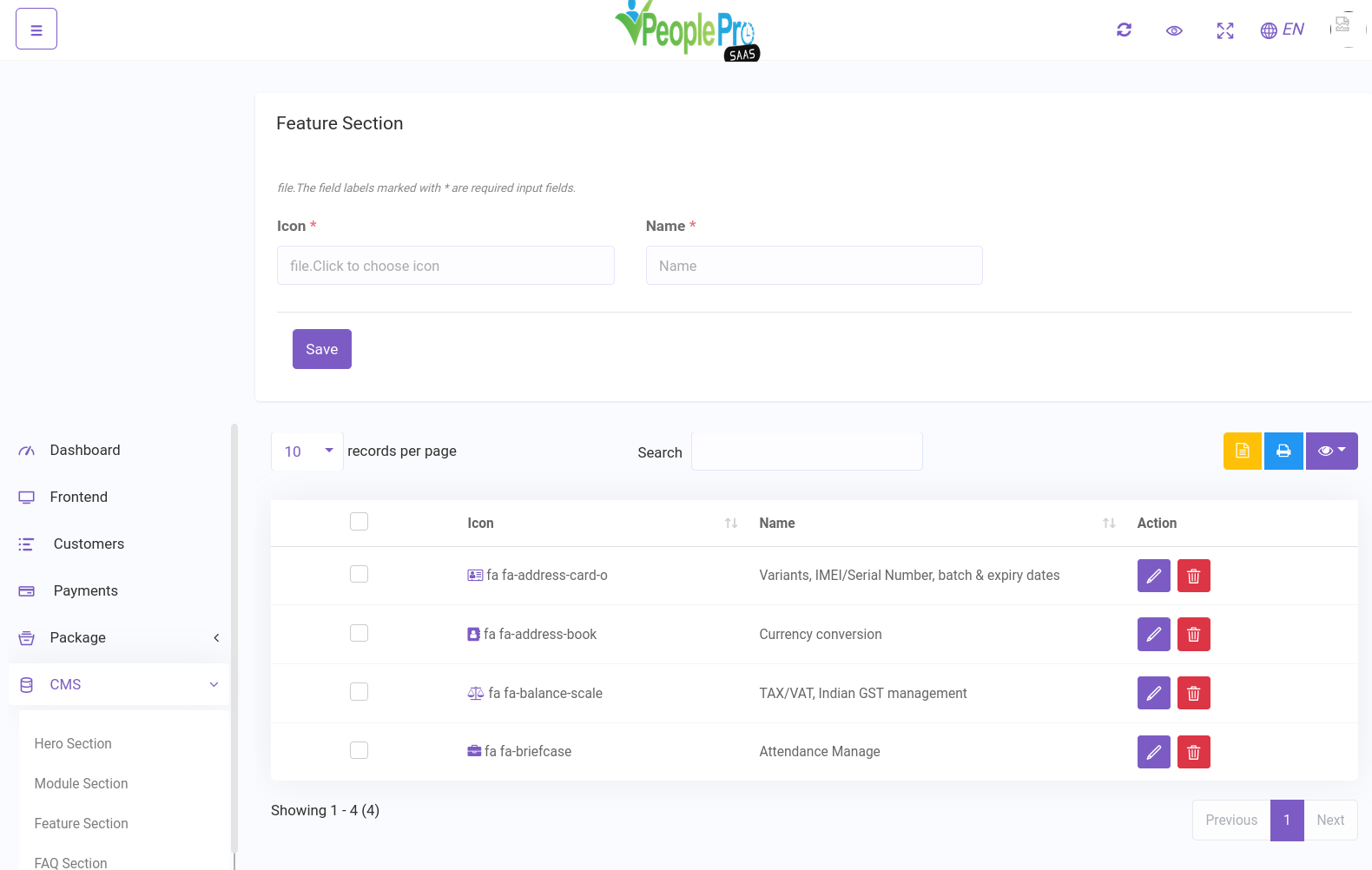The image size is (1372, 870).
Task: Delete the TAX/VAT, Indian GST management row
Action: [1193, 694]
